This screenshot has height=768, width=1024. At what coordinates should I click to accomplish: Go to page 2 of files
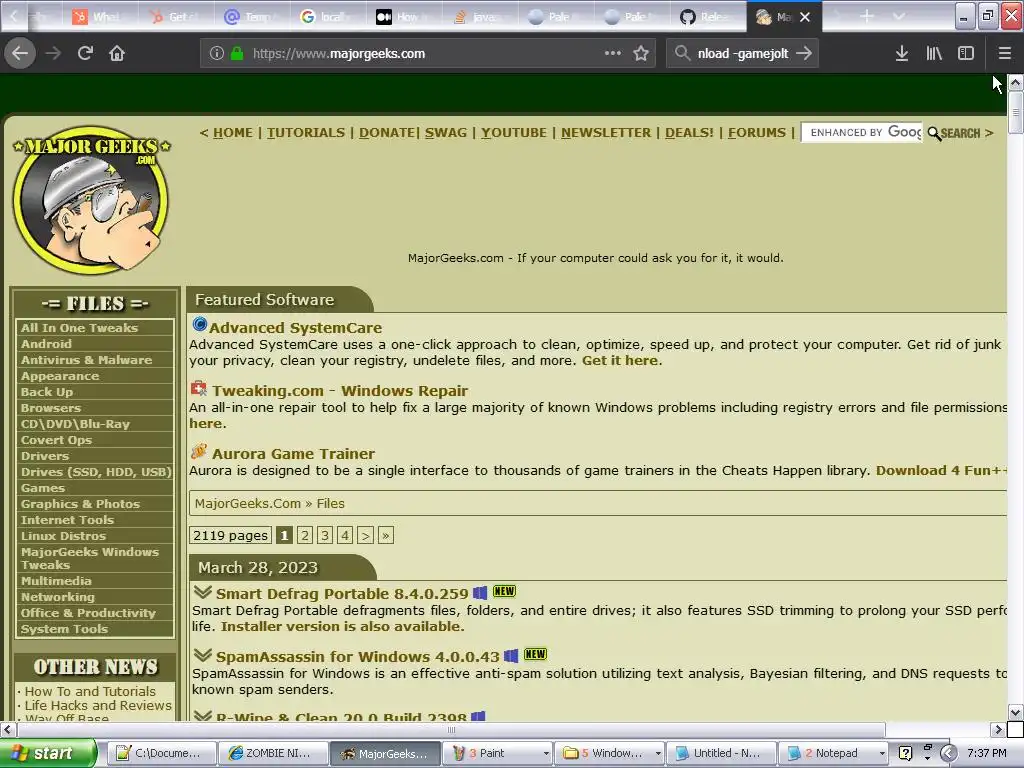[304, 536]
